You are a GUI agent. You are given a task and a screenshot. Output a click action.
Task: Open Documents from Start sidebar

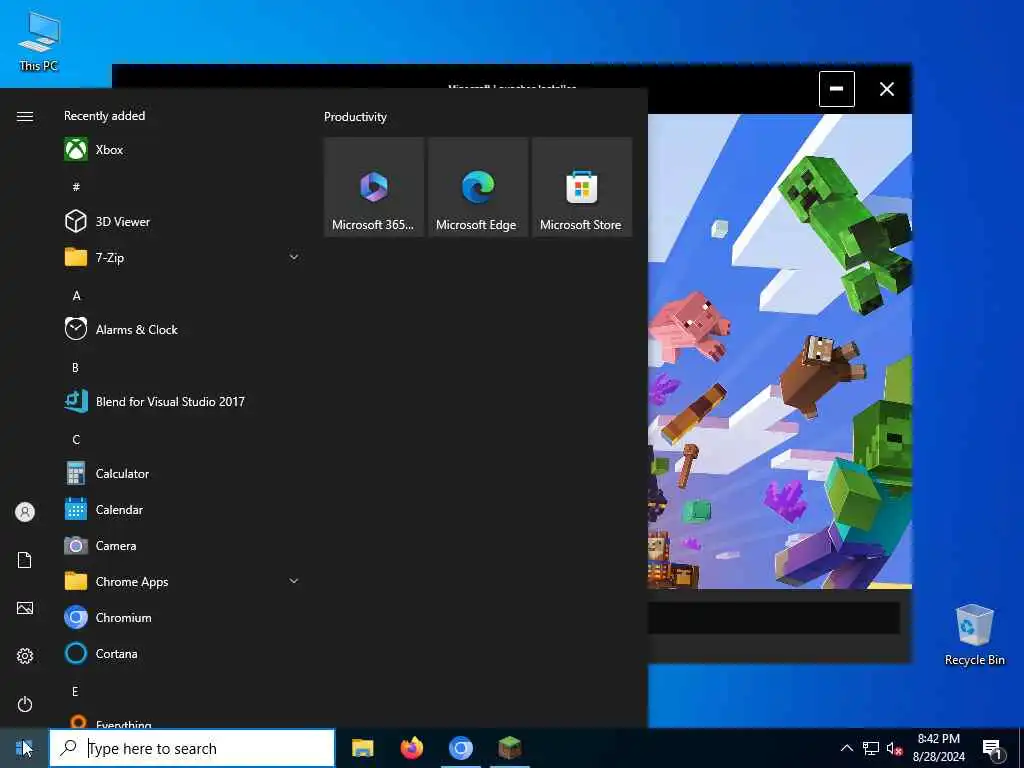25,560
